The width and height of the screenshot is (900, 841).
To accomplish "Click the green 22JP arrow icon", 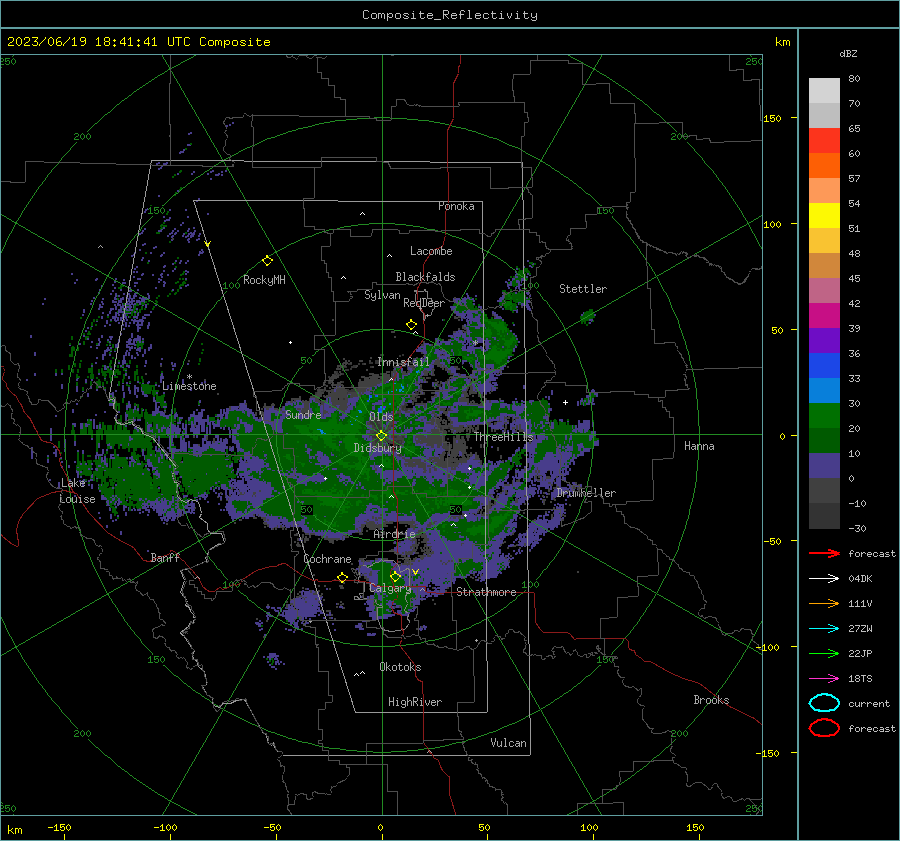I will pyautogui.click(x=824, y=653).
